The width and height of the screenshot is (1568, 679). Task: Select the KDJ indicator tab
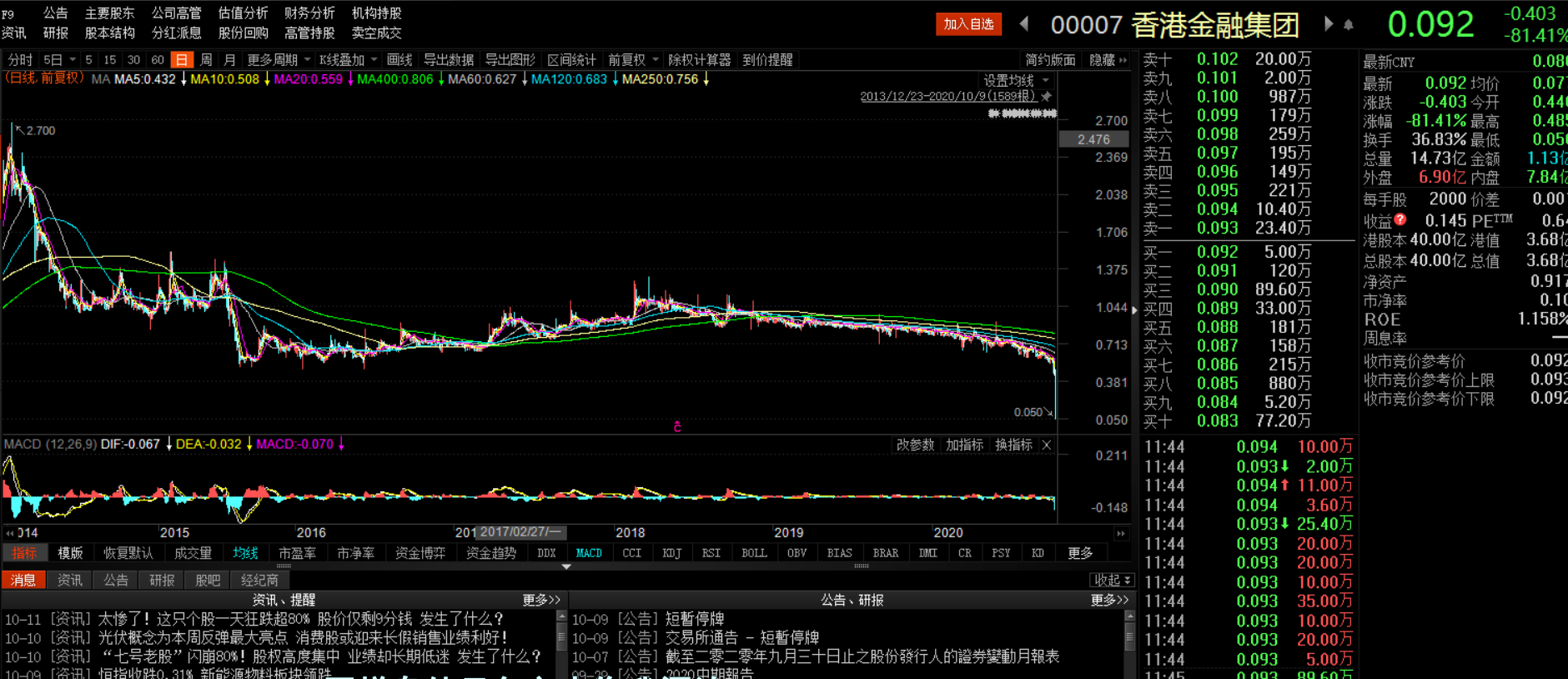click(x=672, y=553)
